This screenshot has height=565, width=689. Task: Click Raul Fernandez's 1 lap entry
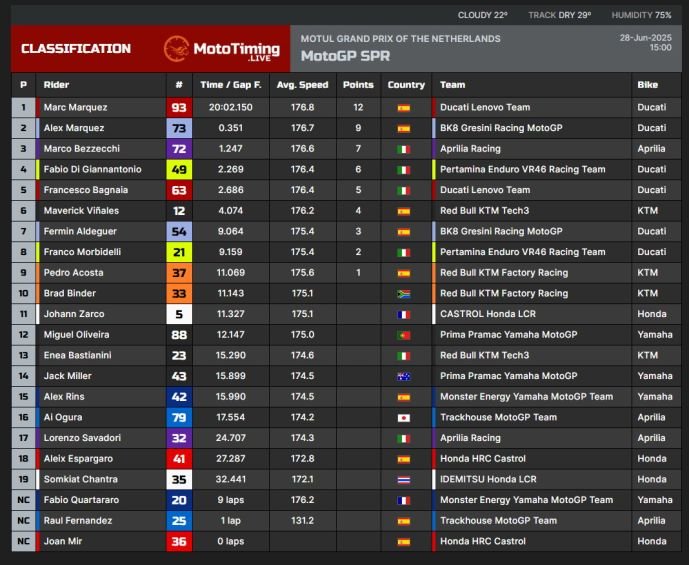tap(231, 521)
